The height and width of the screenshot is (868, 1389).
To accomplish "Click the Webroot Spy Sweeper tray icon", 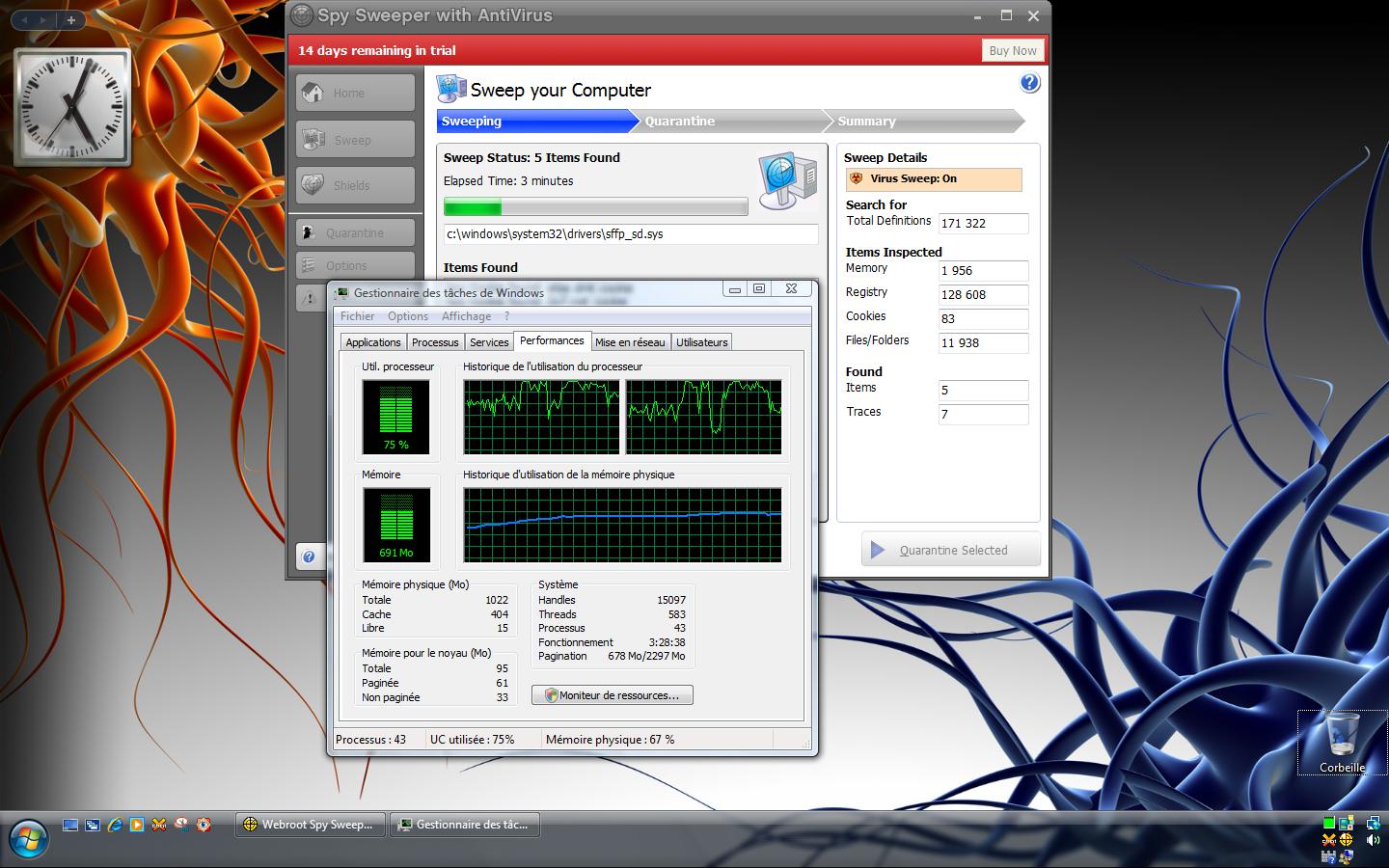I will point(1346,840).
